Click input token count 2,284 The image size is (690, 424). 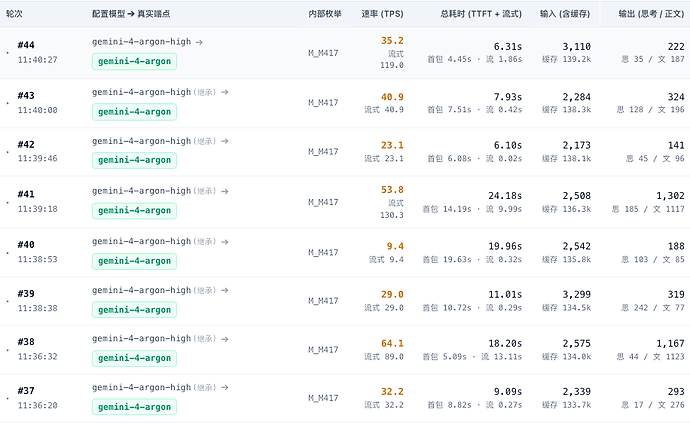coord(576,97)
